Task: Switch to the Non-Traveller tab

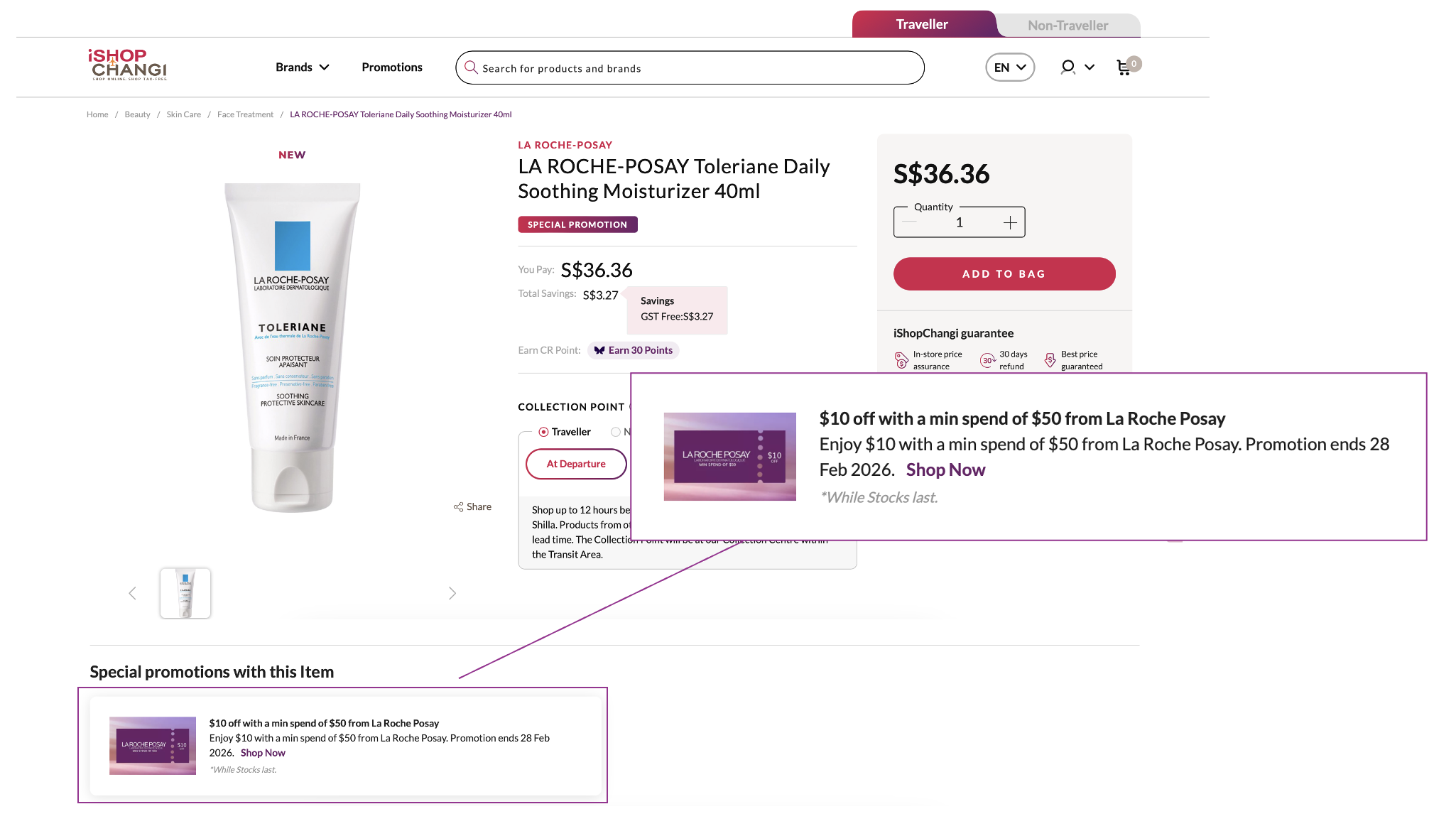Action: 1067,26
